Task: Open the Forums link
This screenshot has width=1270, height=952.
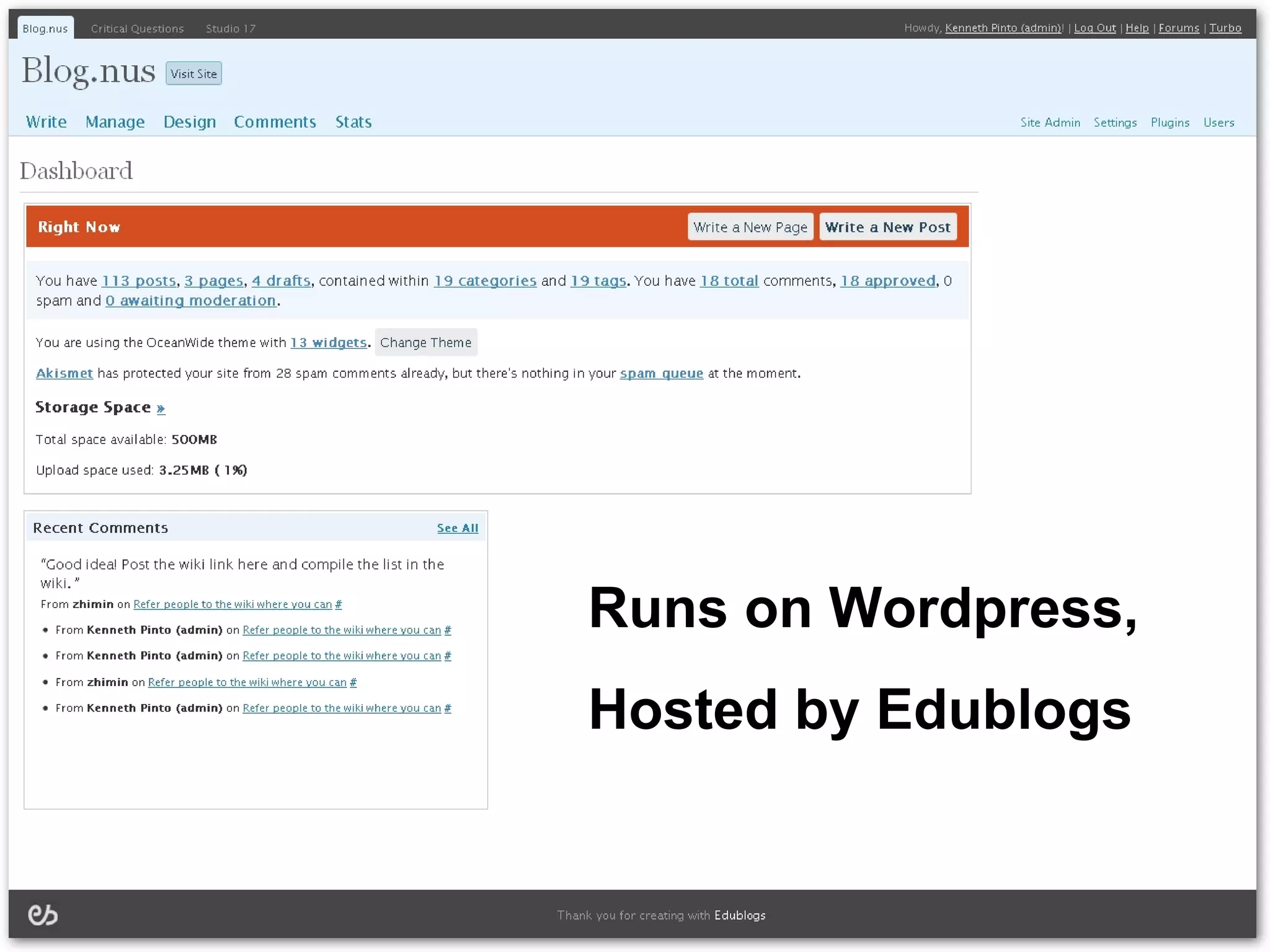Action: (x=1179, y=29)
